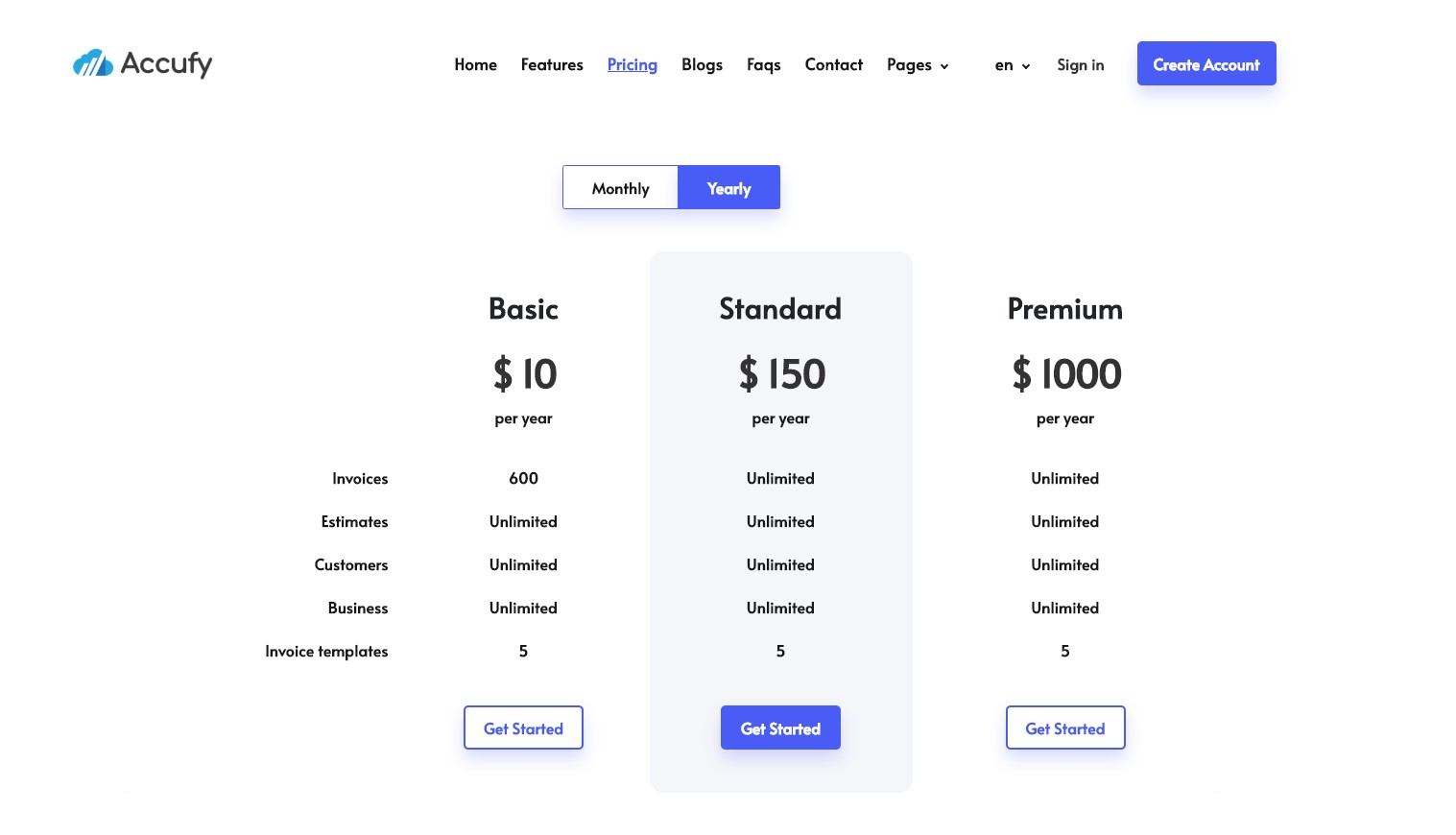Viewport: 1456px width, 835px height.
Task: Open the language selector showing en
Action: point(1013,64)
